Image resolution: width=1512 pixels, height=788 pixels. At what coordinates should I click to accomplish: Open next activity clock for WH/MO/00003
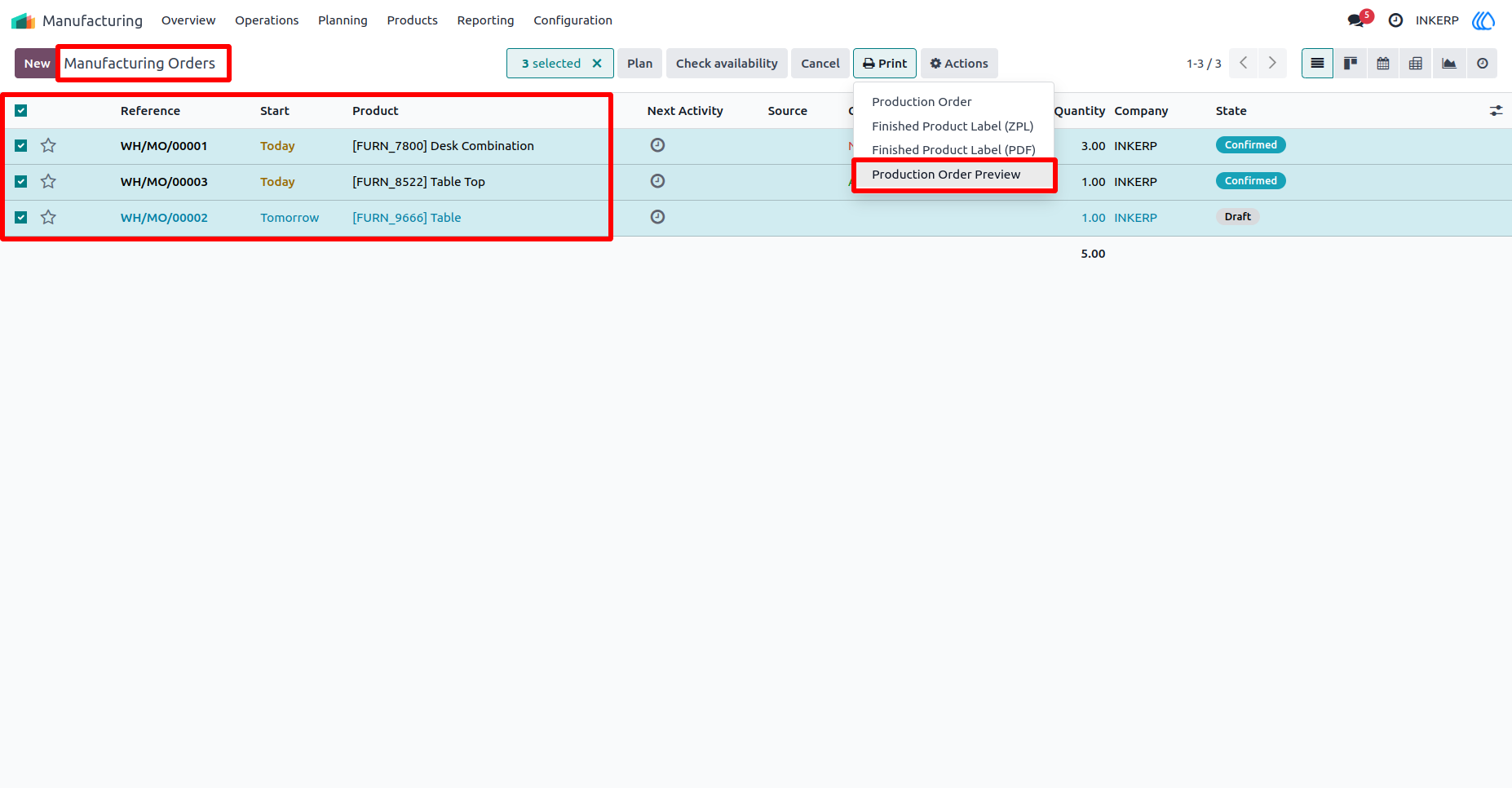pos(657,181)
